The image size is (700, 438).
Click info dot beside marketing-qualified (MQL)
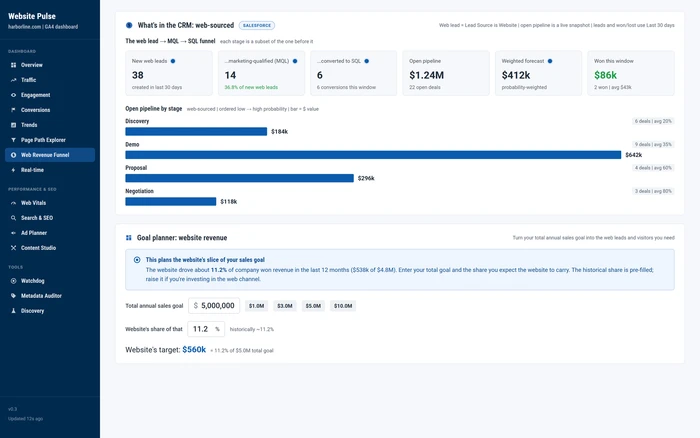tap(295, 61)
